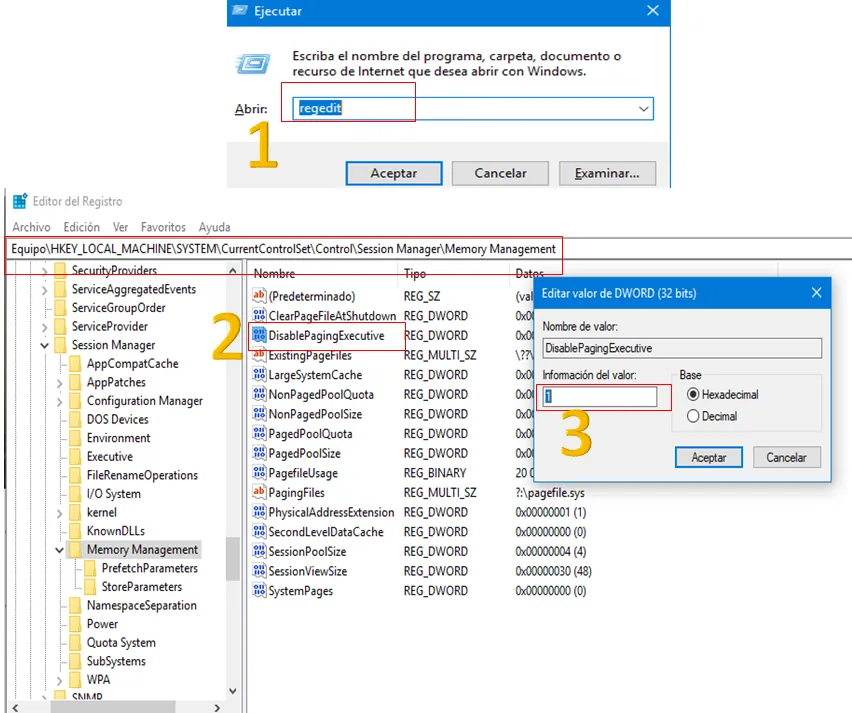This screenshot has width=852, height=713.
Task: Click the Examinar... button
Action: (607, 173)
